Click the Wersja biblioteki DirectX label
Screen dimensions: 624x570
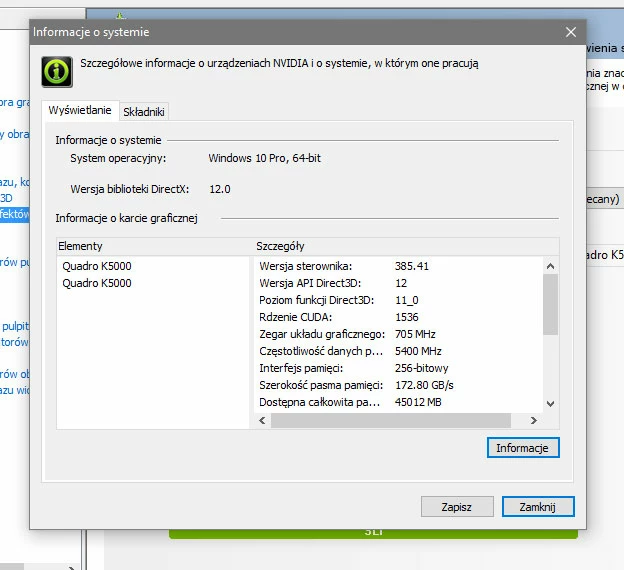click(130, 189)
